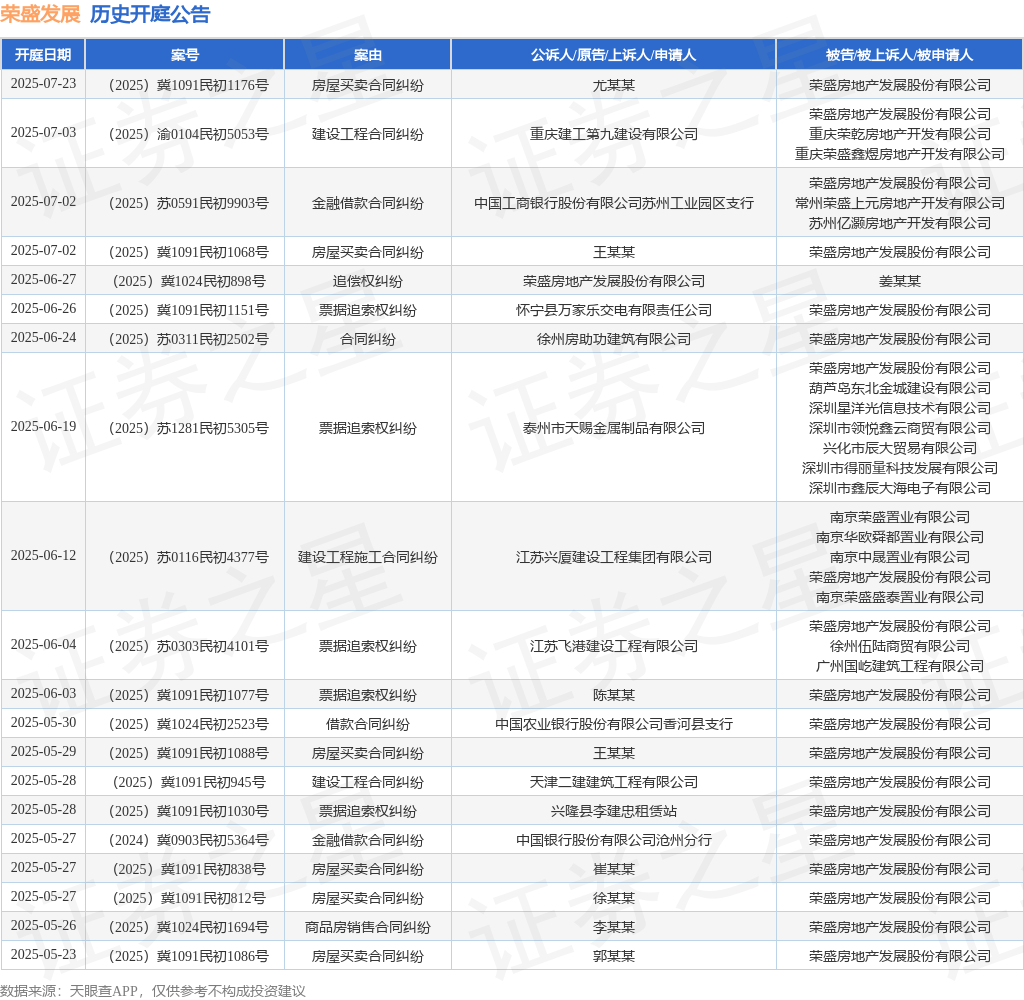Click defendant '深圳星洋光信息技术有限公司'
This screenshot has width=1024, height=1000.
point(899,408)
